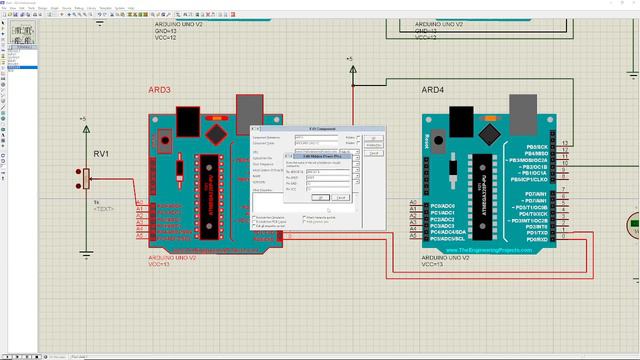This screenshot has width=640, height=360.
Task: Select the Wire label mode tool
Action: pyautogui.click(x=3, y=40)
